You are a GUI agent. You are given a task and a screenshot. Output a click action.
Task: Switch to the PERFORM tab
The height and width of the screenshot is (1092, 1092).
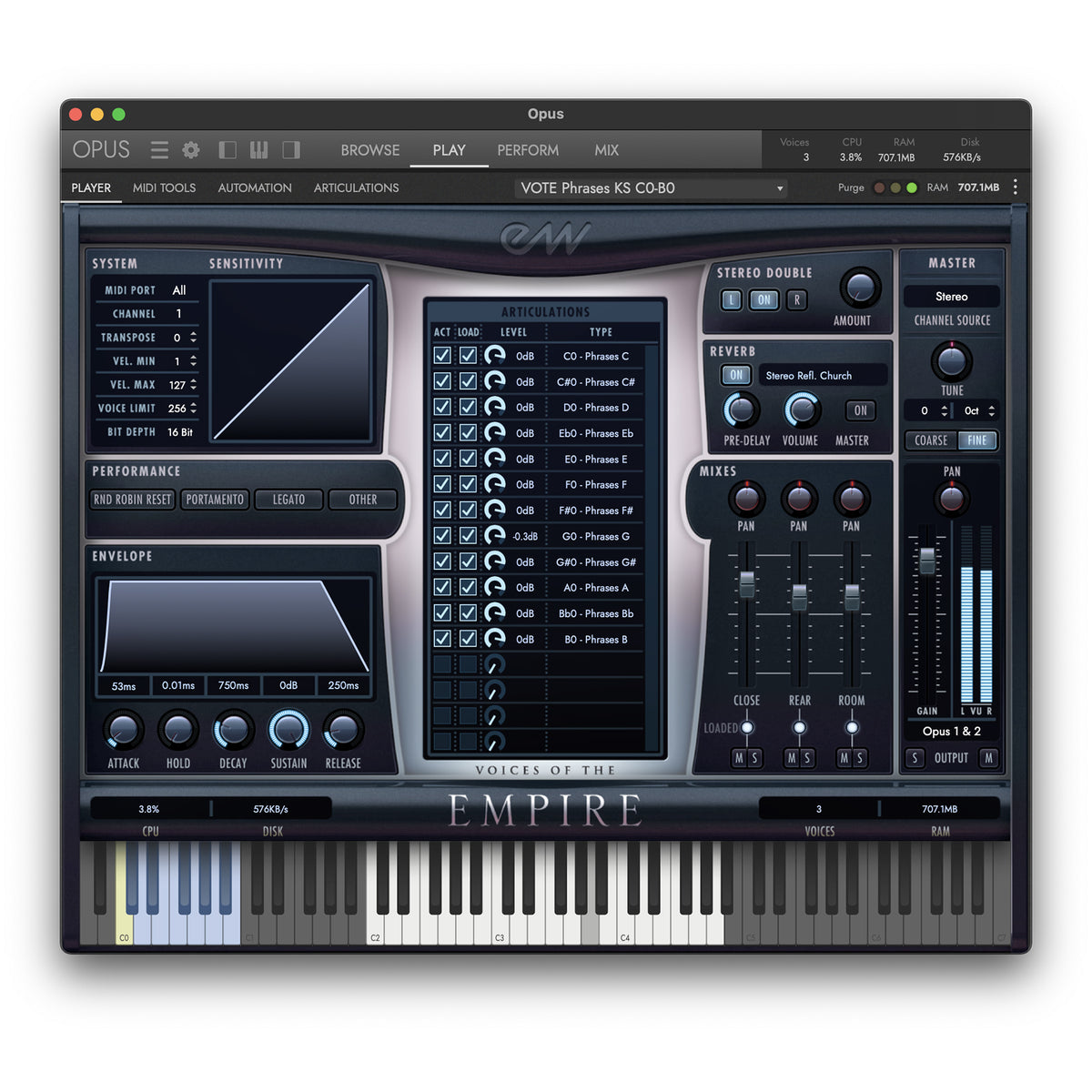(528, 150)
